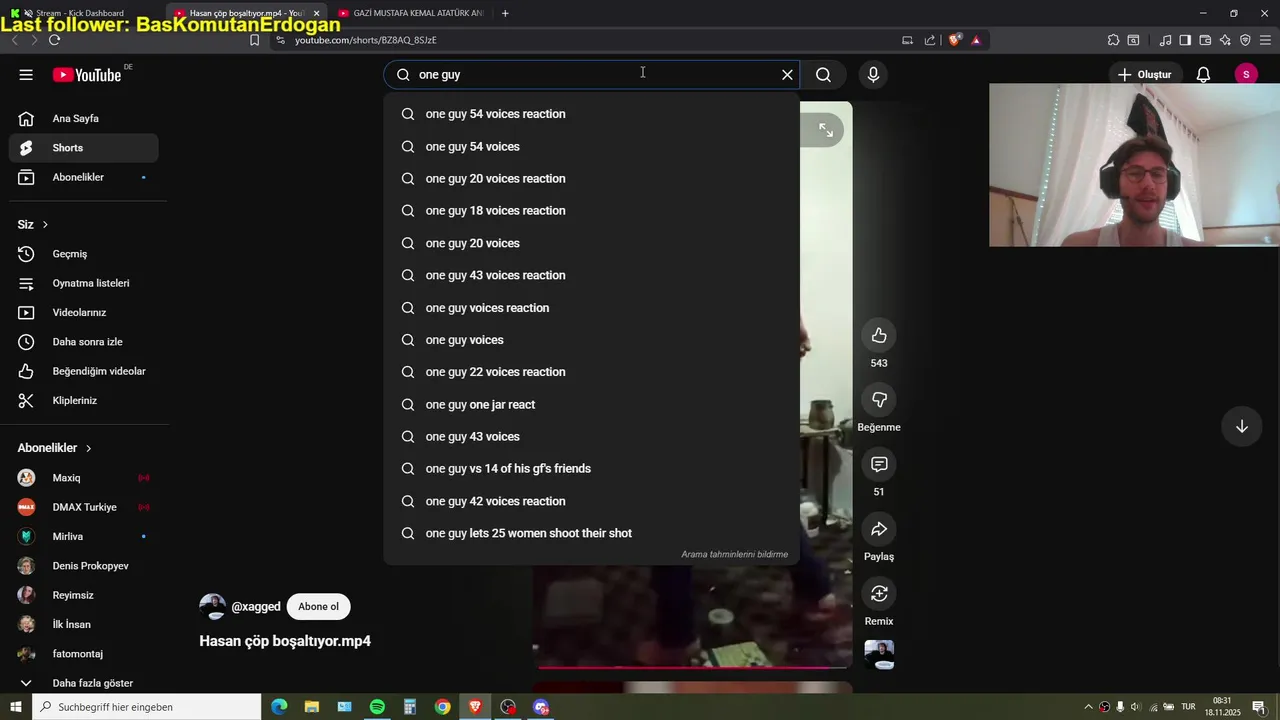Clear the search box with the X
1280x720 pixels.
787,75
